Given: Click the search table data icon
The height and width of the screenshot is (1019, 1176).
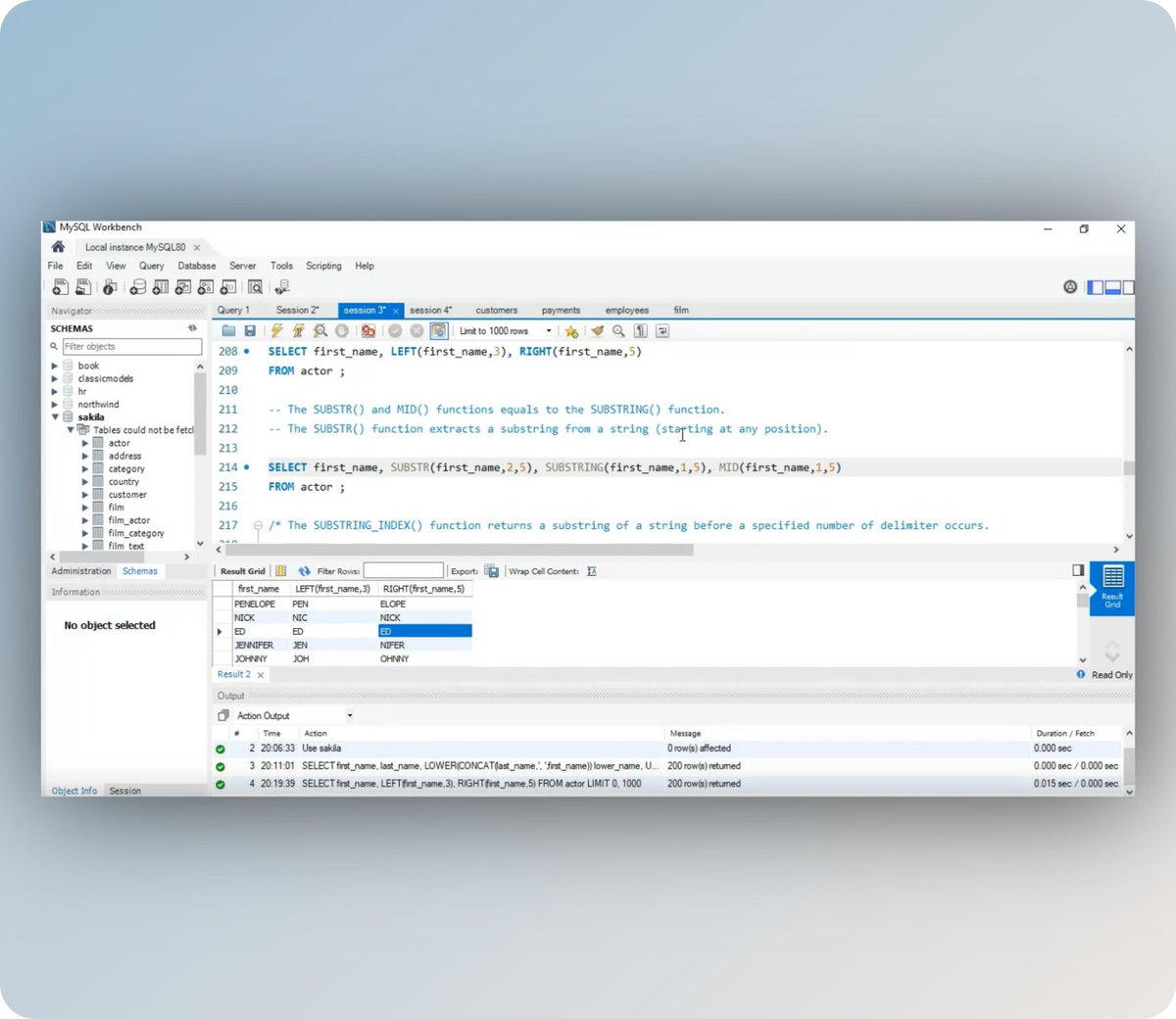Looking at the screenshot, I should (255, 287).
